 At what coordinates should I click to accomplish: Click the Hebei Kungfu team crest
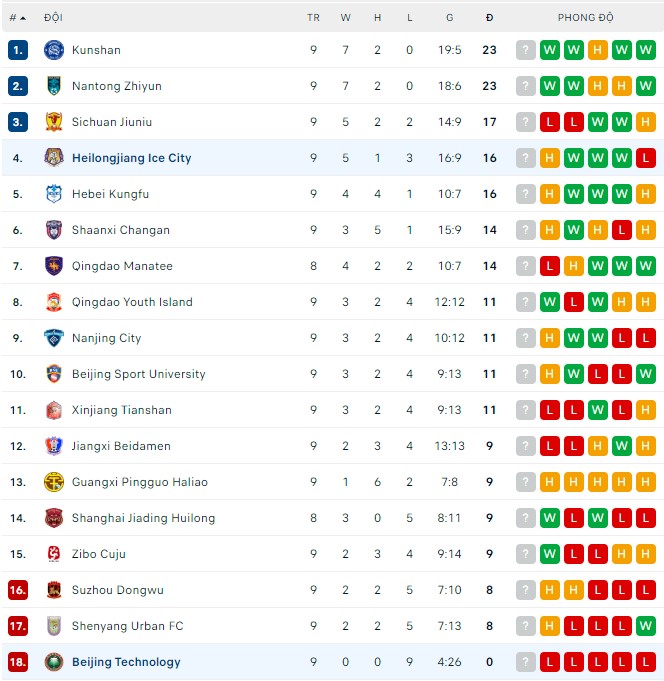tap(54, 194)
